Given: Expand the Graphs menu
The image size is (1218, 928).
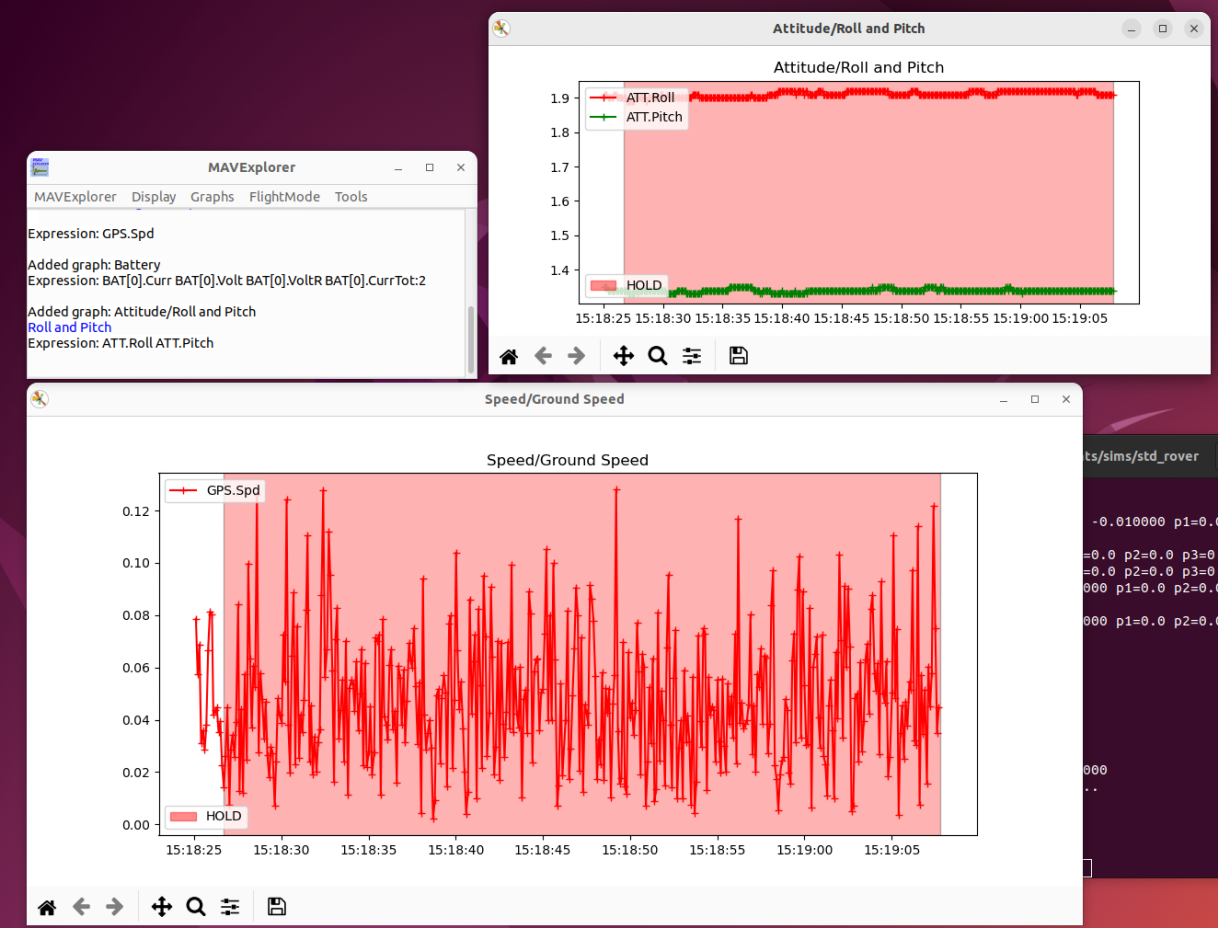Looking at the screenshot, I should pos(212,197).
